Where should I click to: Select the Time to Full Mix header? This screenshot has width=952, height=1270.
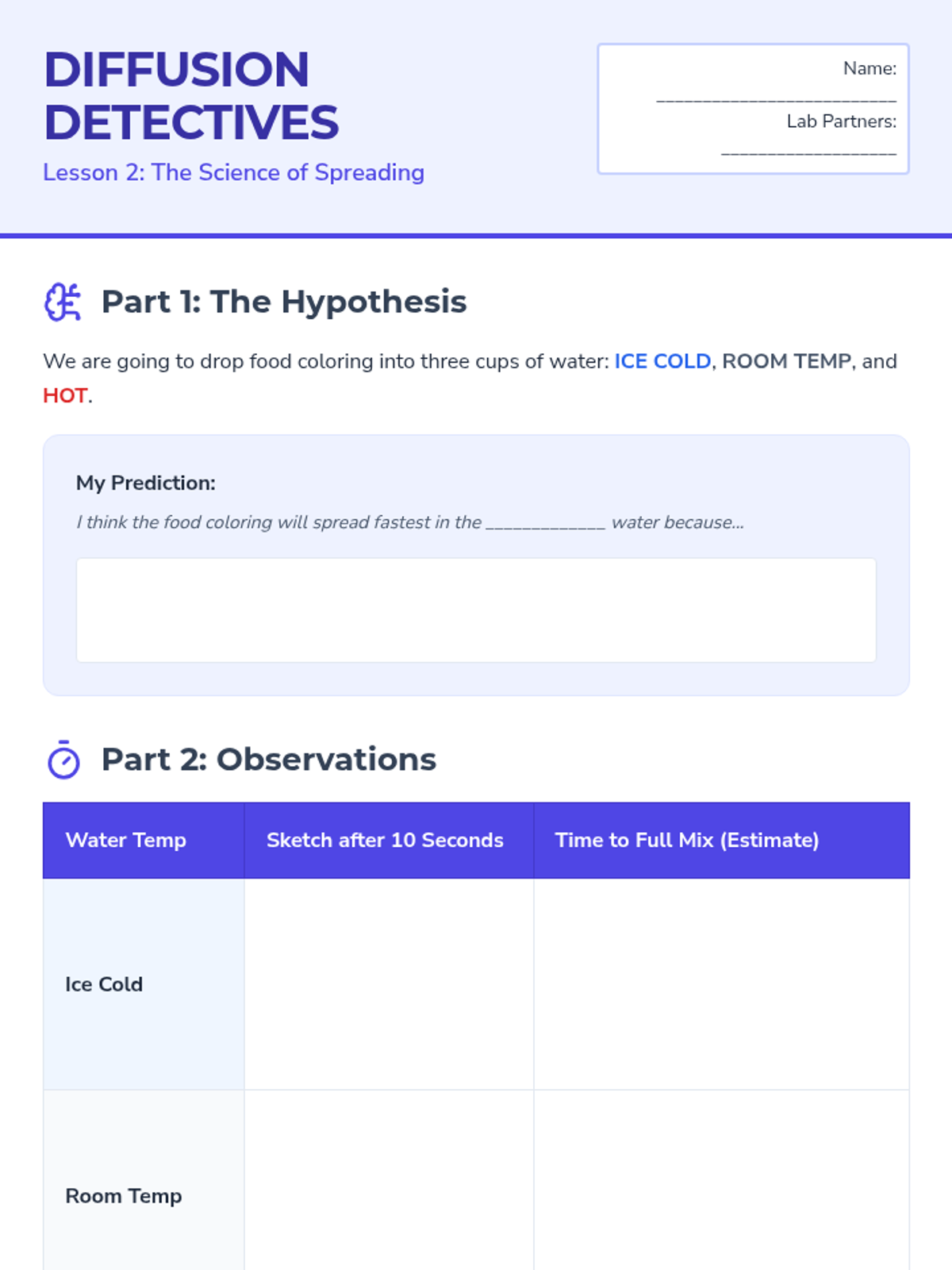[721, 841]
